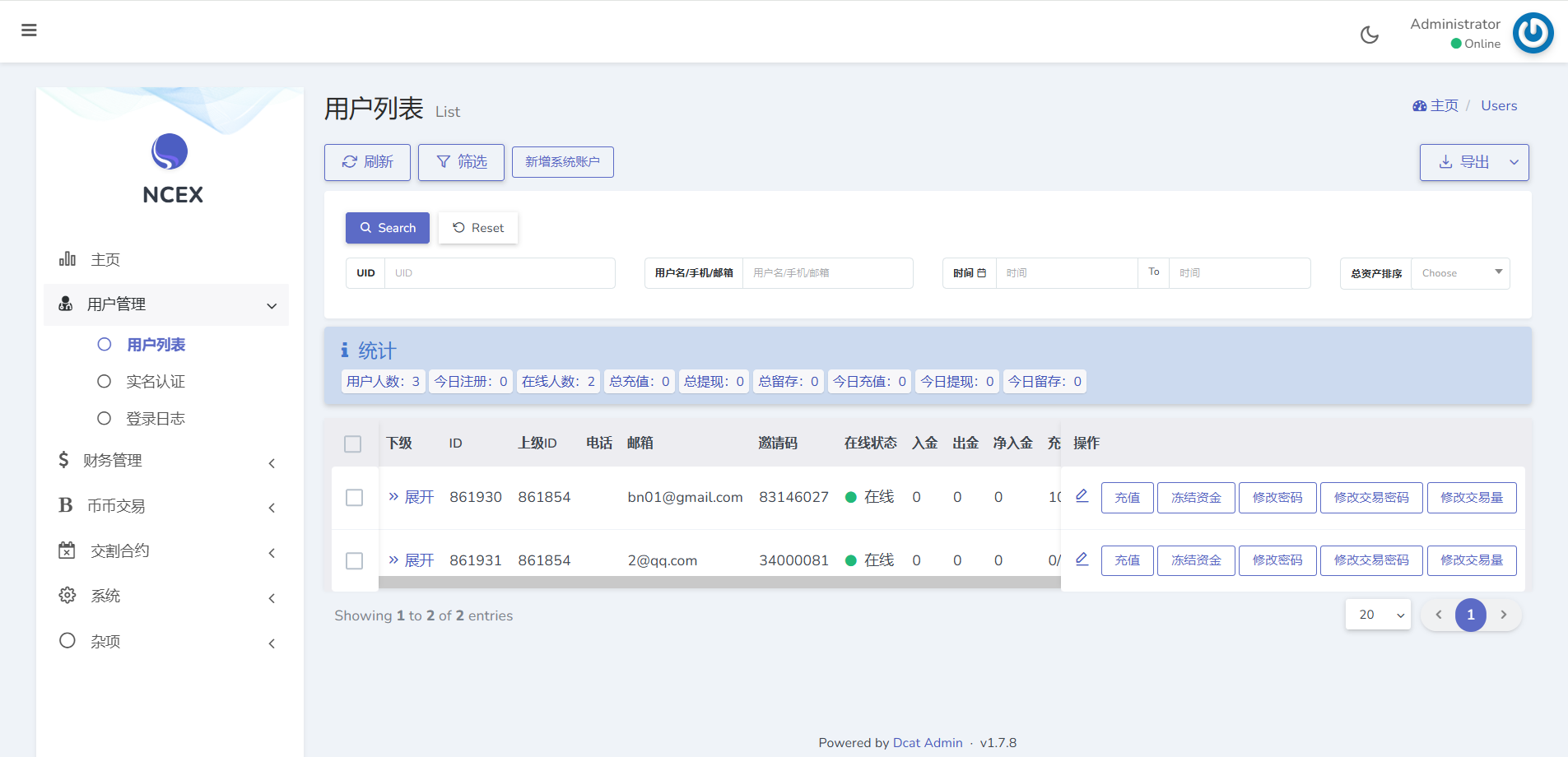Click the Search button
This screenshot has width=1568, height=757.
pos(388,228)
